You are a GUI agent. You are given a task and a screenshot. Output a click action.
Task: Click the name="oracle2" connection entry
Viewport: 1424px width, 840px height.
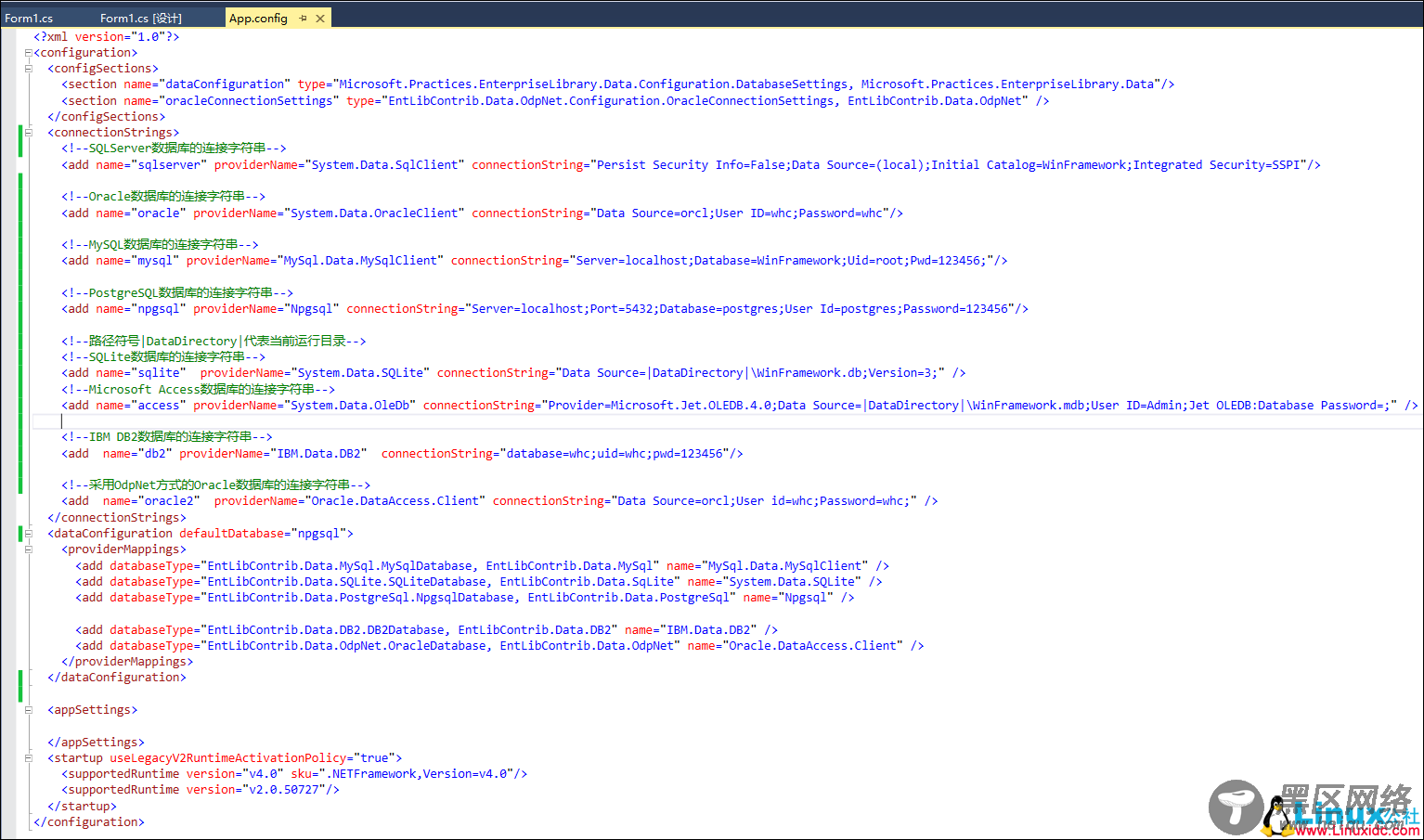[x=151, y=501]
